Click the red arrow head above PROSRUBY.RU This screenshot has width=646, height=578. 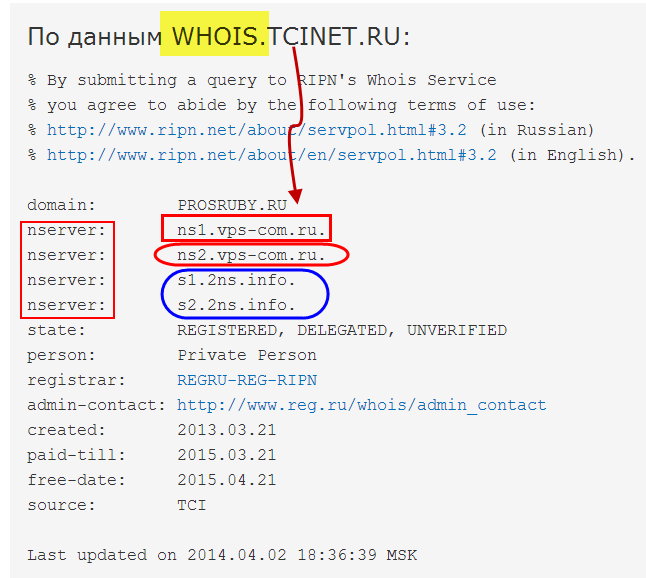(295, 196)
